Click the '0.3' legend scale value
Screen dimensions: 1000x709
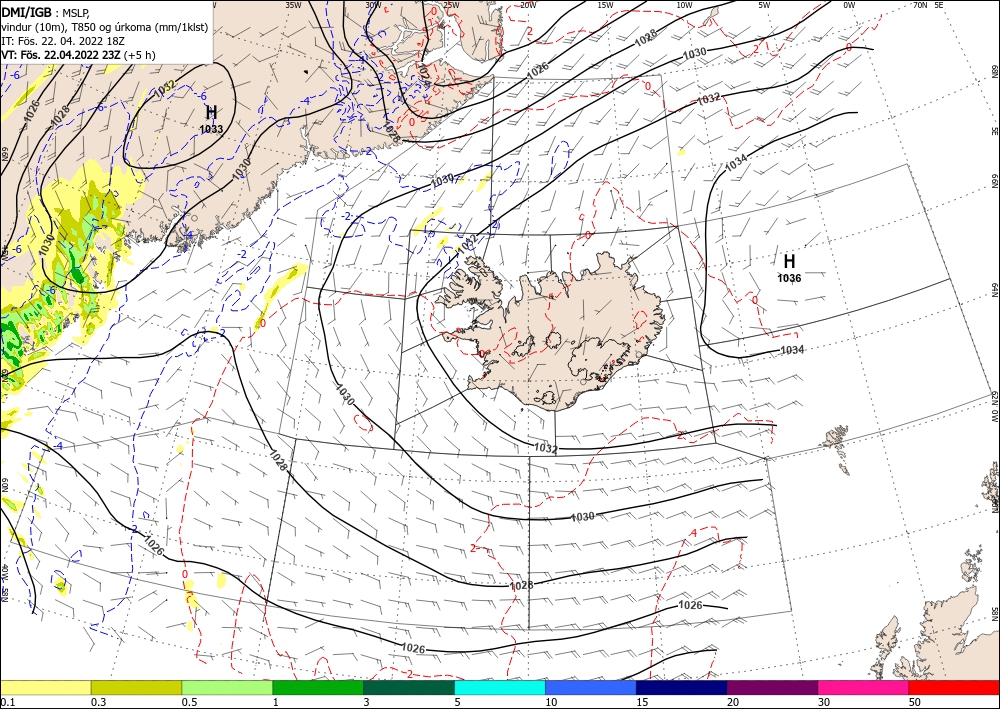(98, 702)
